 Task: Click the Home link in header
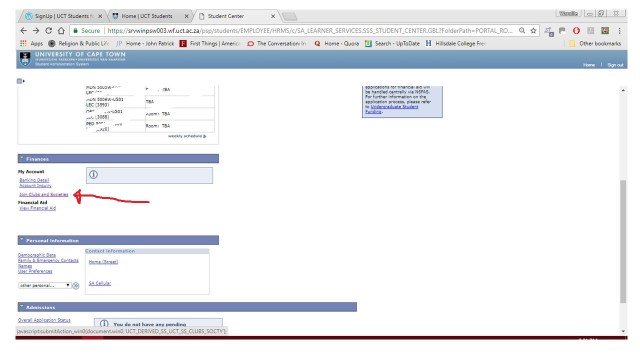click(x=589, y=65)
